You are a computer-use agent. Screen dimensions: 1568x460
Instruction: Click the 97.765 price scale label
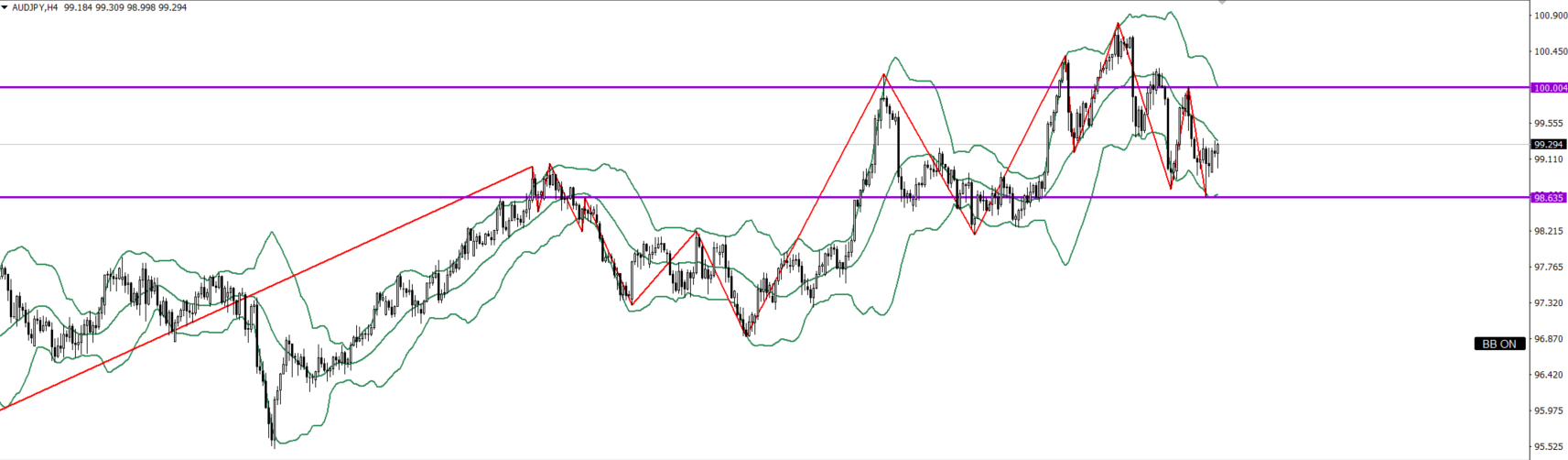pos(1549,267)
